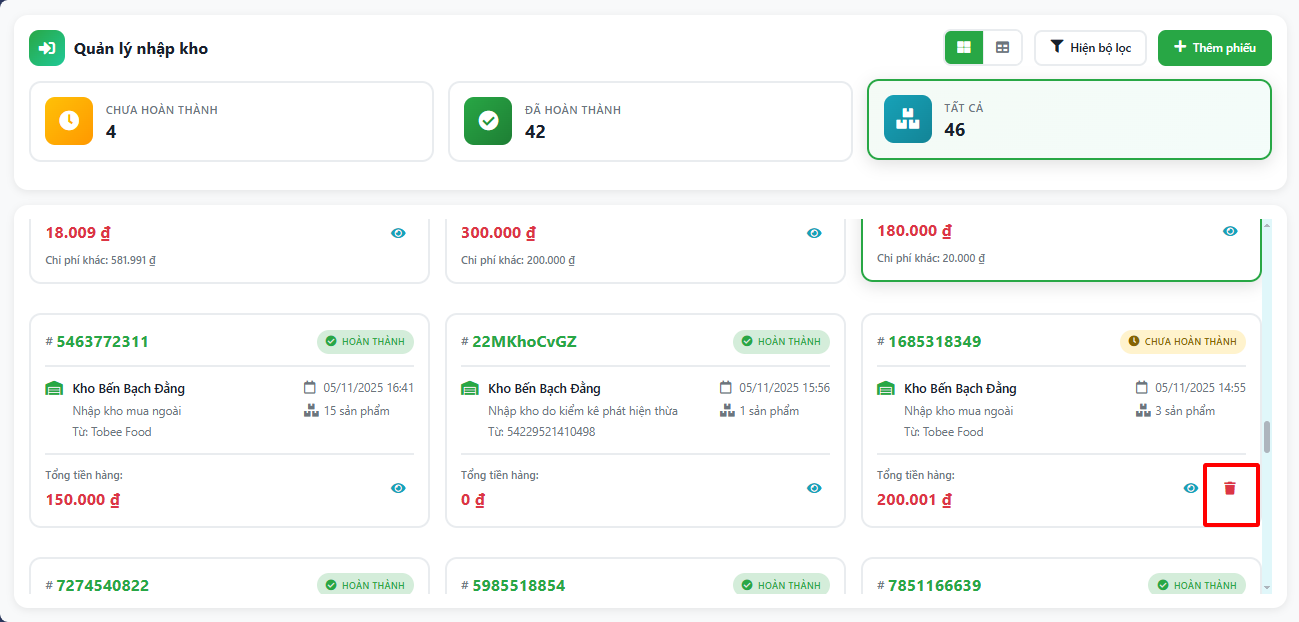
Task: Click eye icon on 18.009 đ card
Action: coord(398,233)
